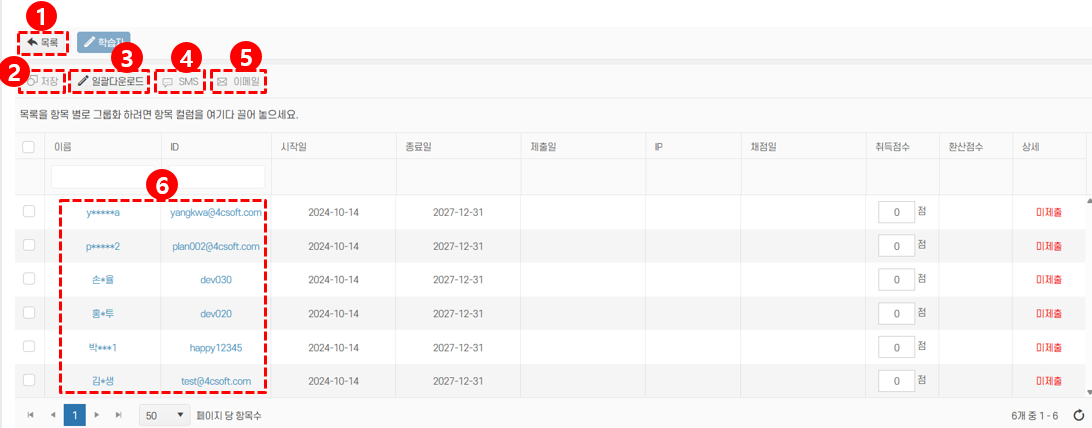
Task: Toggle the select-all checkbox in header
Action: 29,147
